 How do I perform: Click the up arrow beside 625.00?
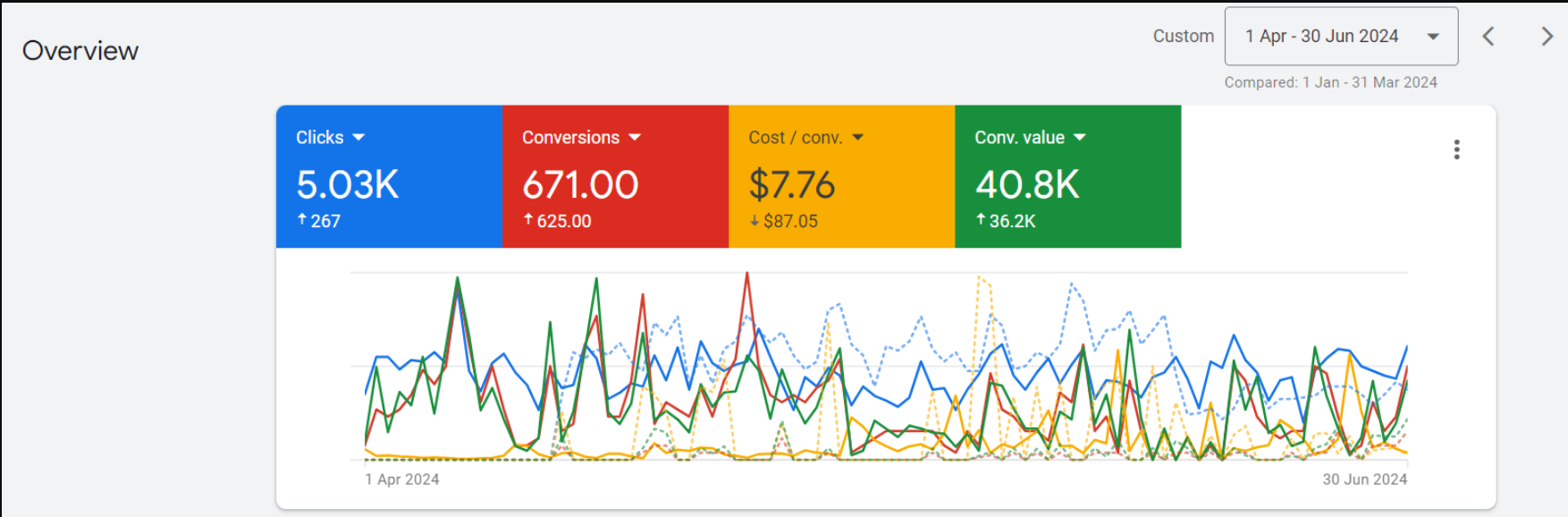(x=528, y=220)
